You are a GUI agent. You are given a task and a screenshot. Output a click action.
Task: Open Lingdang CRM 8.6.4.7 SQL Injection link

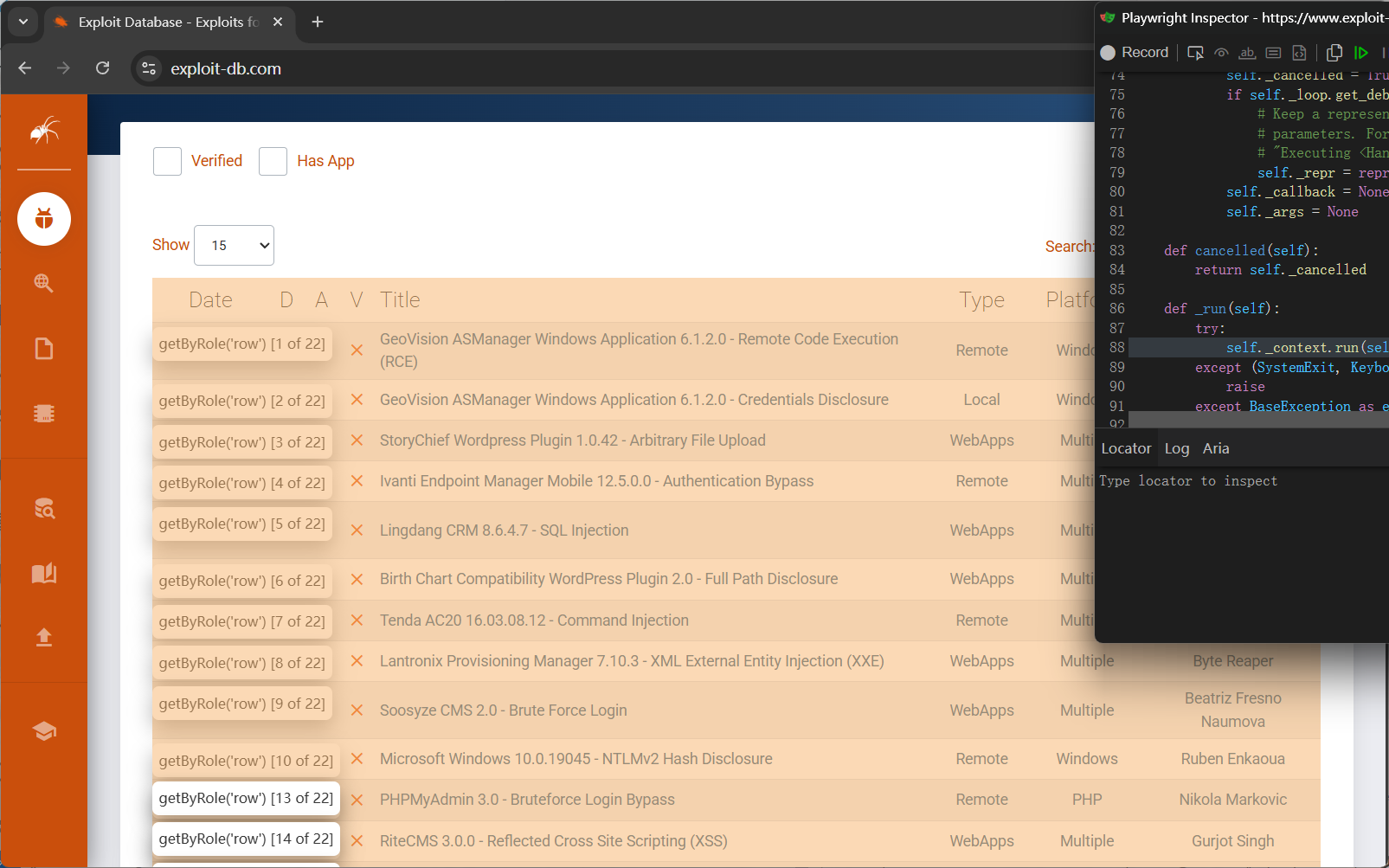[x=504, y=530]
